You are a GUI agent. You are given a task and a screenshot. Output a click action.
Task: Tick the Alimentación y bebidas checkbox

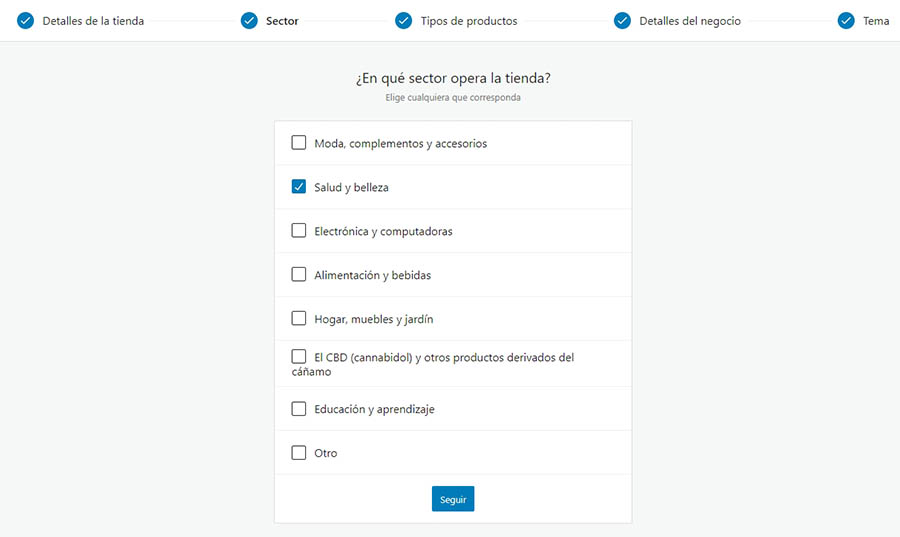(299, 274)
